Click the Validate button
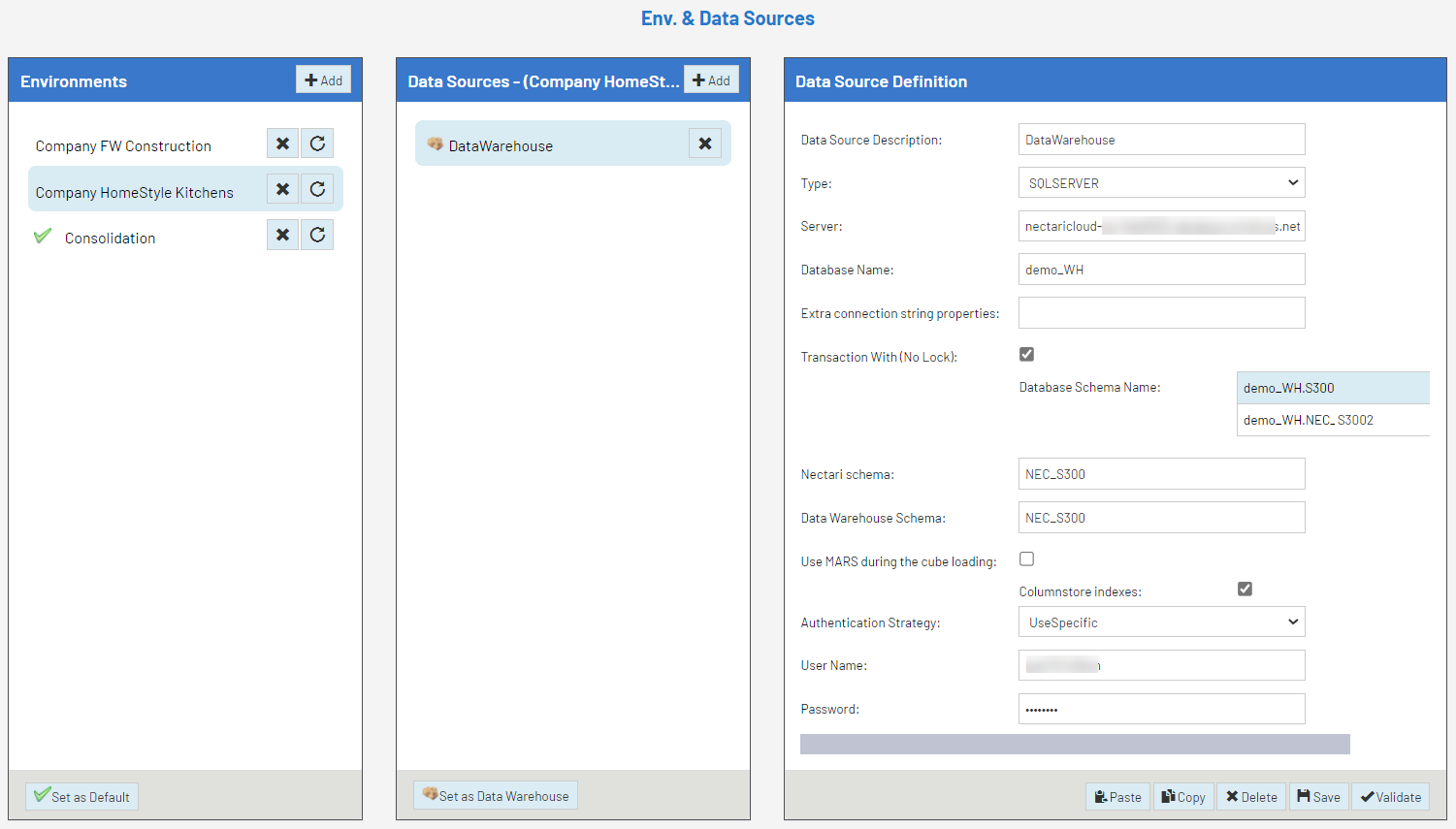Viewport: 1456px width, 829px height. (x=1390, y=797)
